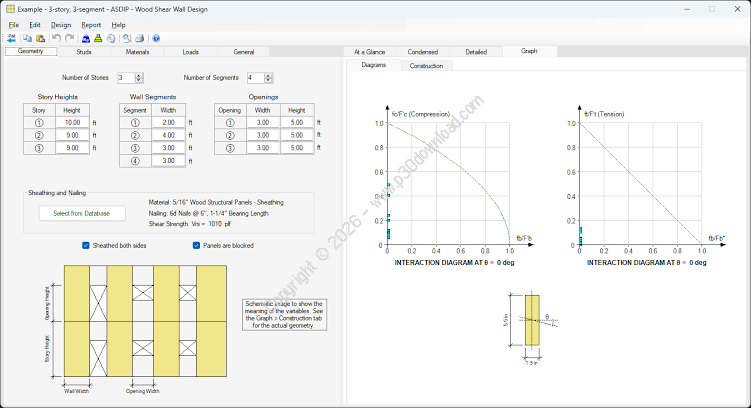Select the Geometry tab
The height and width of the screenshot is (408, 751).
[x=31, y=51]
